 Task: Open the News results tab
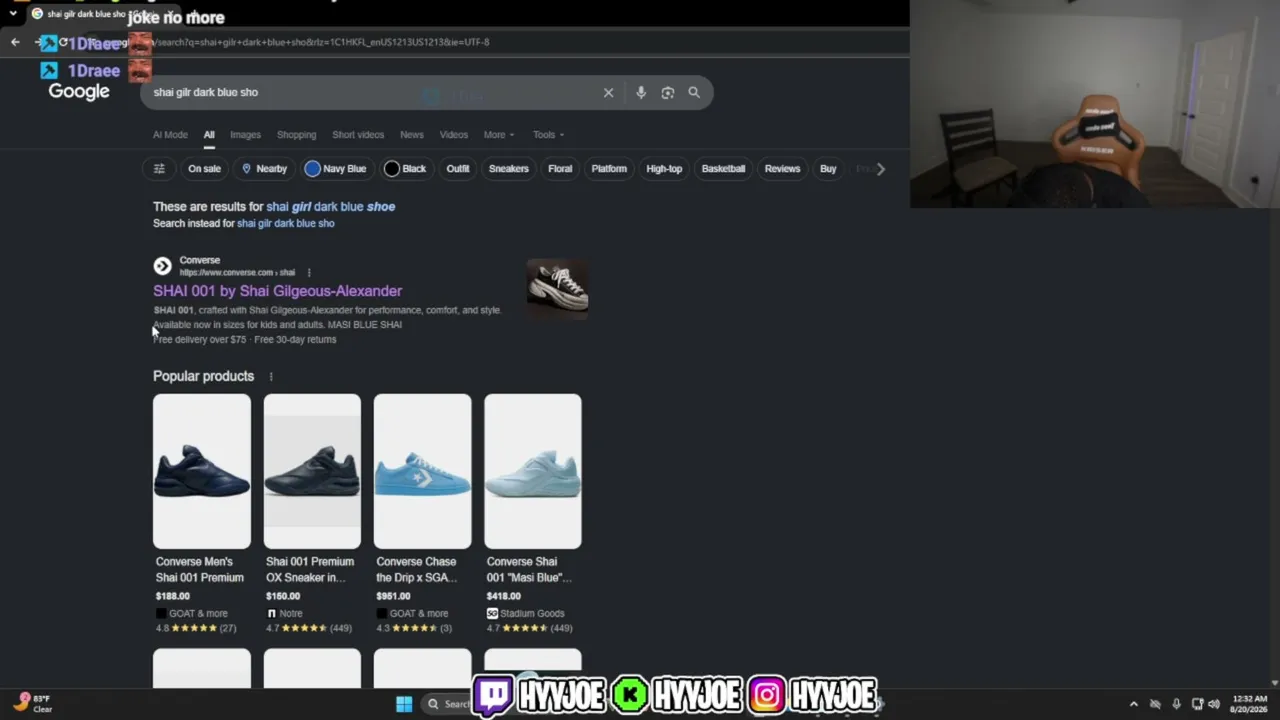coord(412,134)
